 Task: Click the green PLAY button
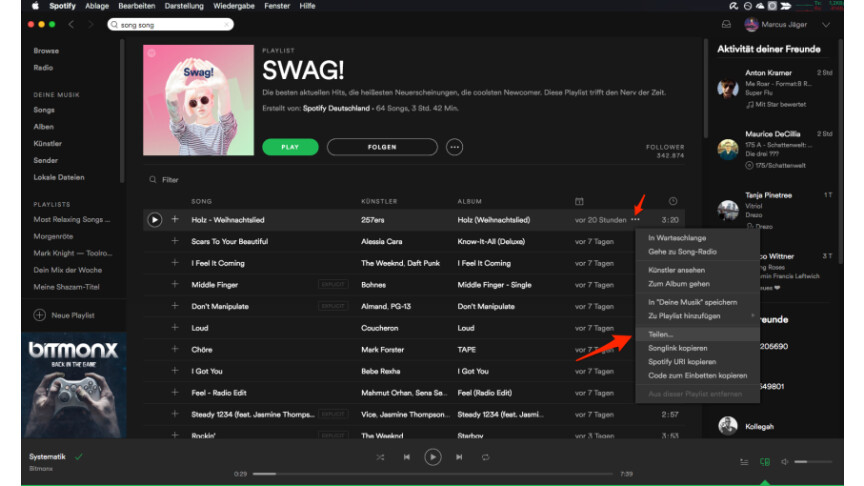tap(290, 147)
